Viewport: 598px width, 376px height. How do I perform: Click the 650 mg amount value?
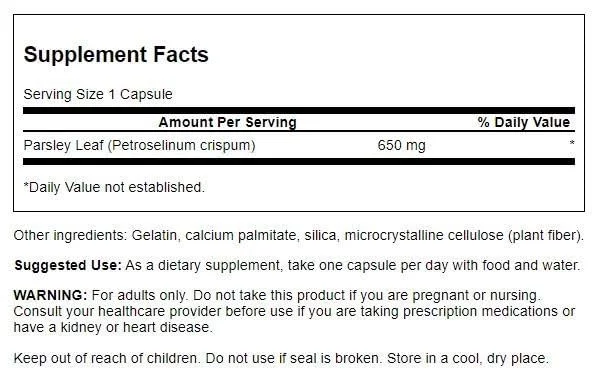[402, 145]
